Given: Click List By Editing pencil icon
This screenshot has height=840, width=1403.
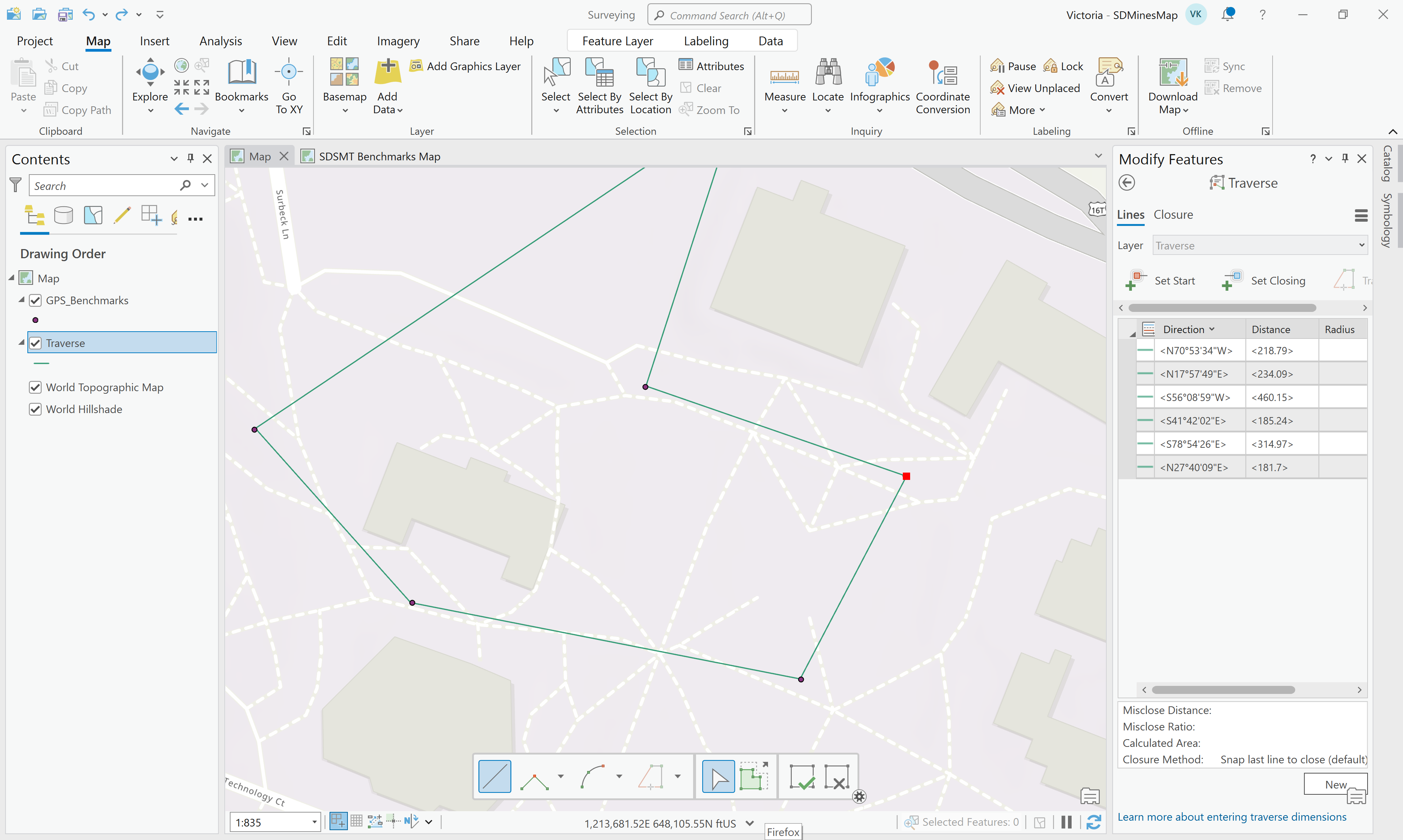Looking at the screenshot, I should click(x=122, y=215).
